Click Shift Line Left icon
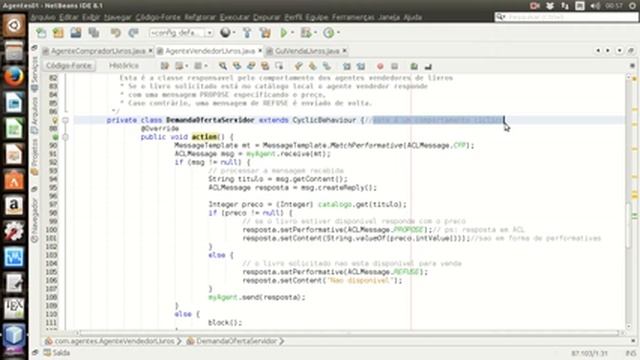Viewport: 640px width, 360px height. pyautogui.click(x=347, y=66)
